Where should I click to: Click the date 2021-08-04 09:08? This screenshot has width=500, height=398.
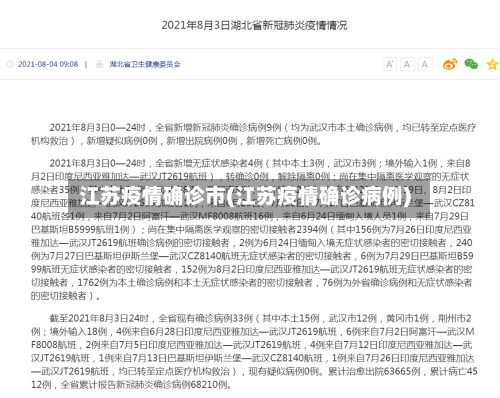point(48,64)
